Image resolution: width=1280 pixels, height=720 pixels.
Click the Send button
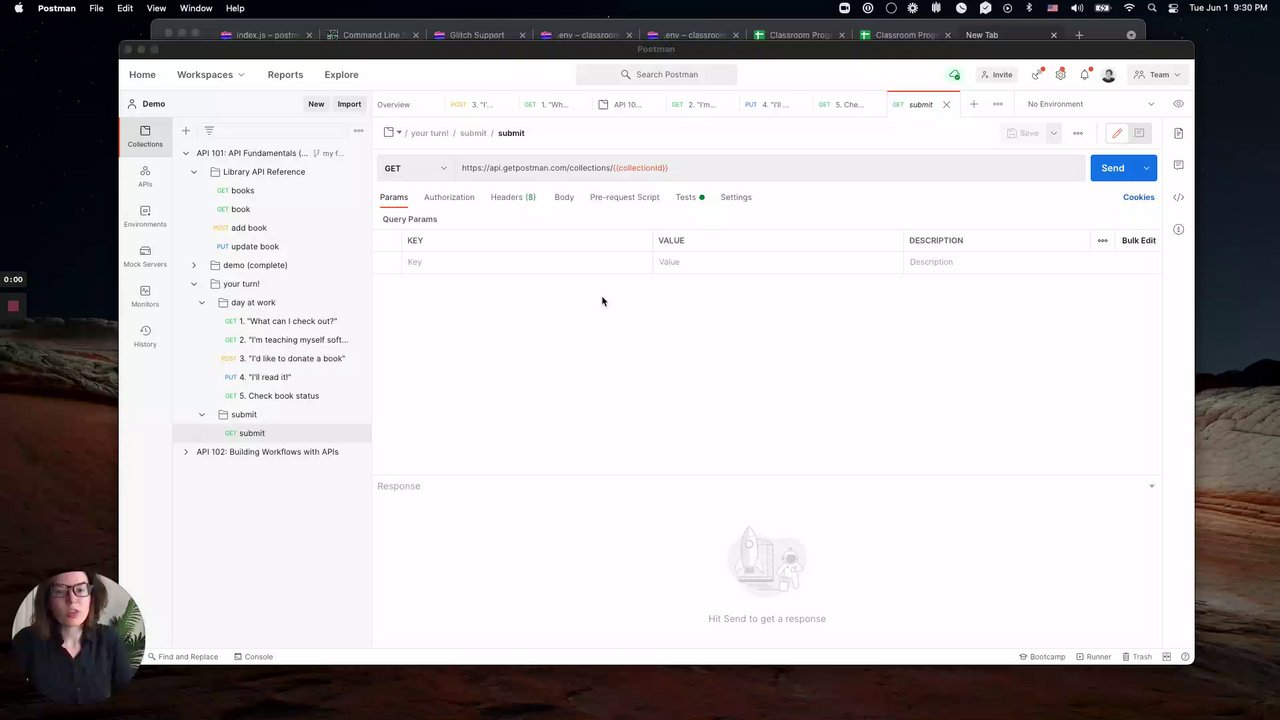1113,168
